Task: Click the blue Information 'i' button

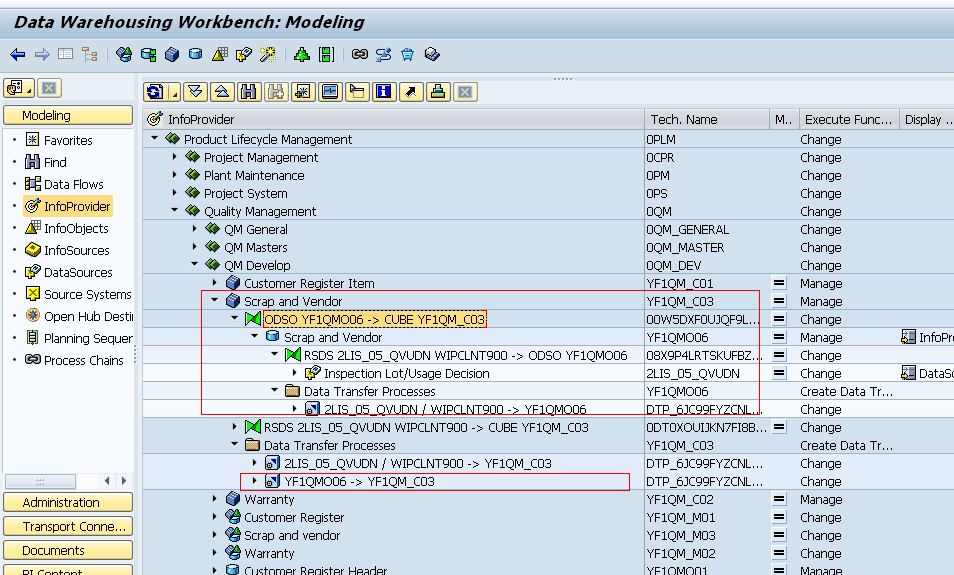Action: point(384,92)
